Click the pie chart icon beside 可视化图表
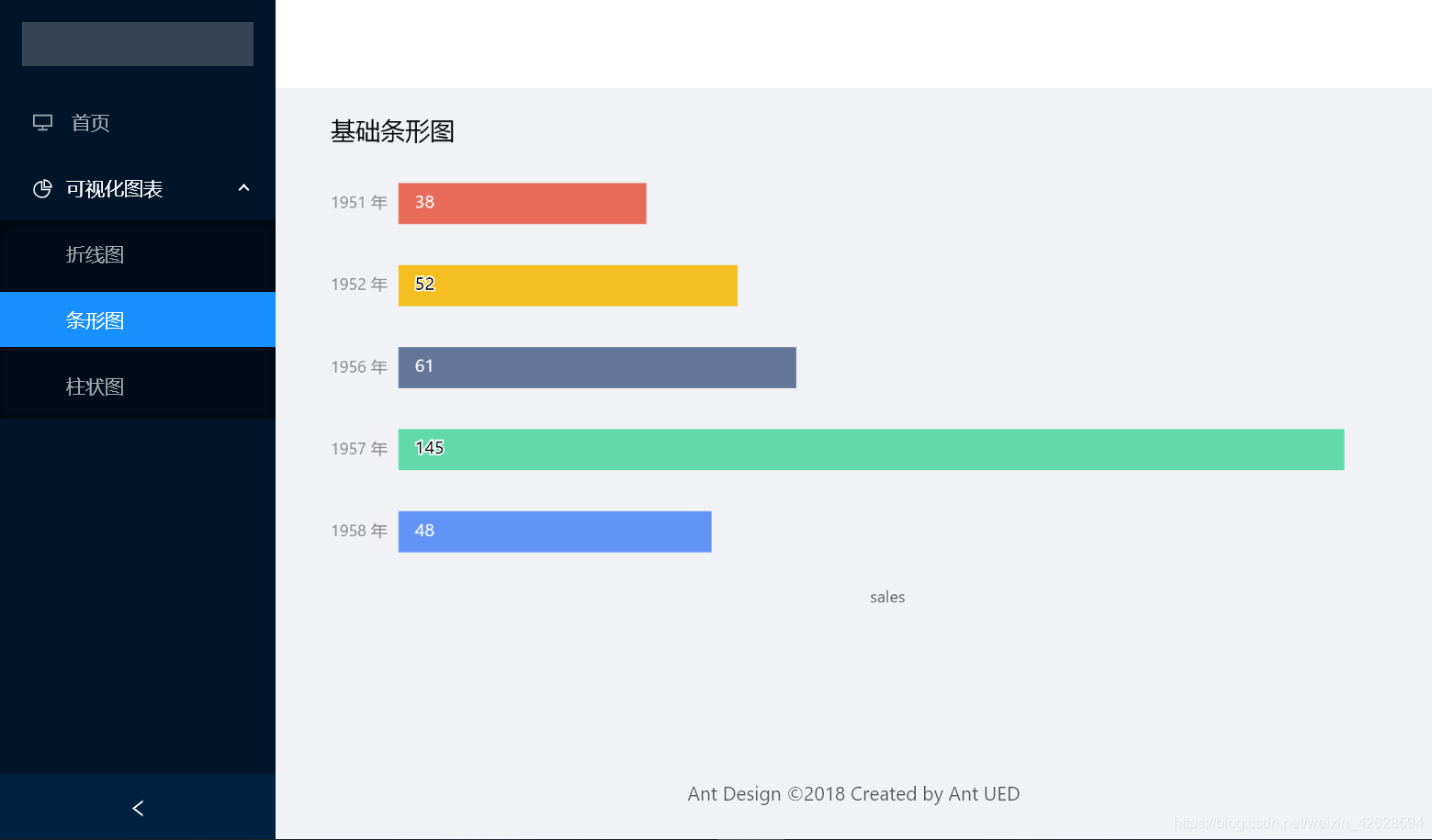This screenshot has height=840, width=1432. (x=42, y=188)
